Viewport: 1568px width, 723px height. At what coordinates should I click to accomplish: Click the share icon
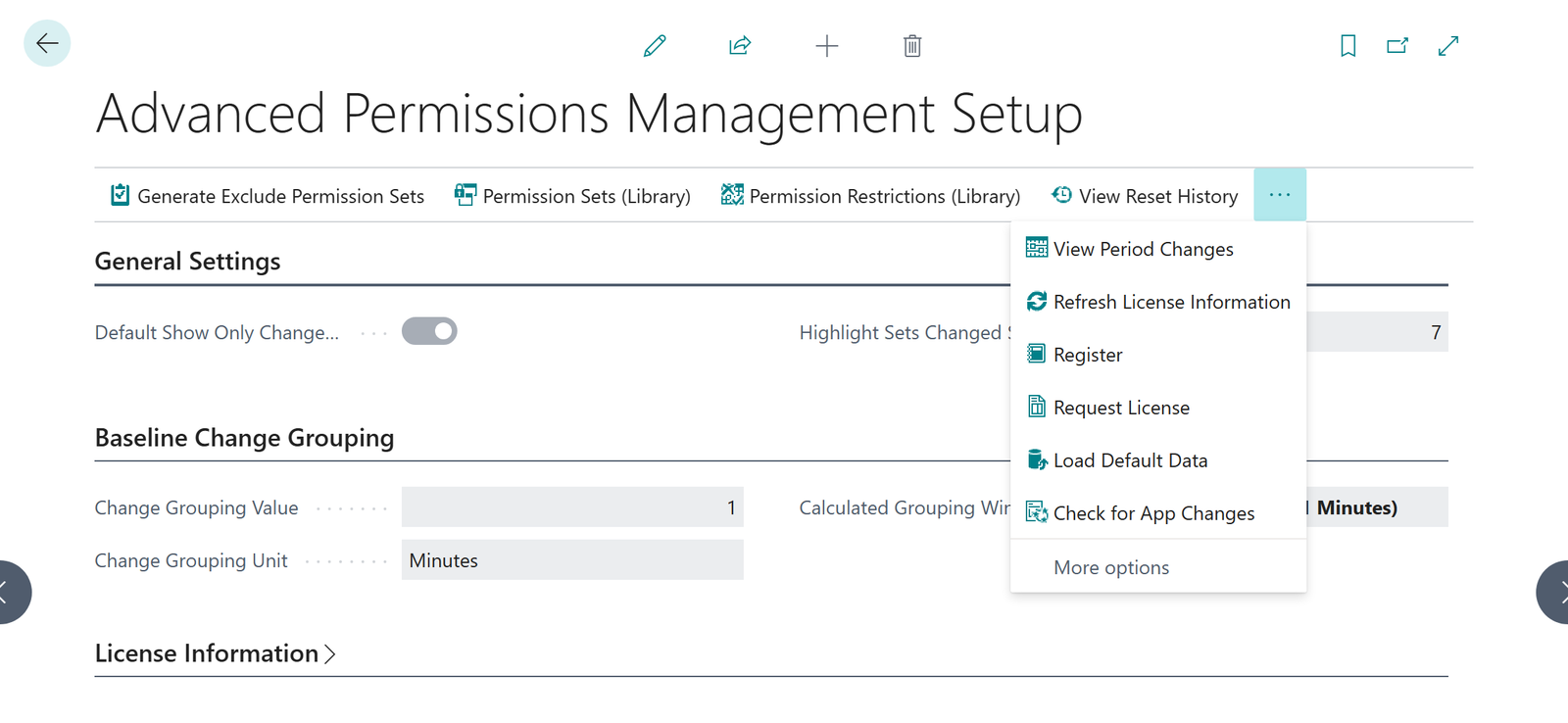(740, 46)
